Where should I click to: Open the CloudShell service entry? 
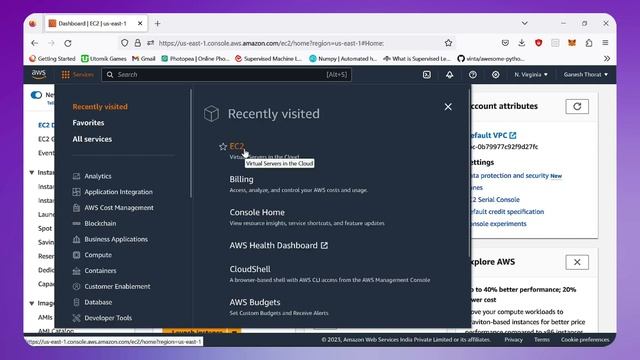(250, 269)
